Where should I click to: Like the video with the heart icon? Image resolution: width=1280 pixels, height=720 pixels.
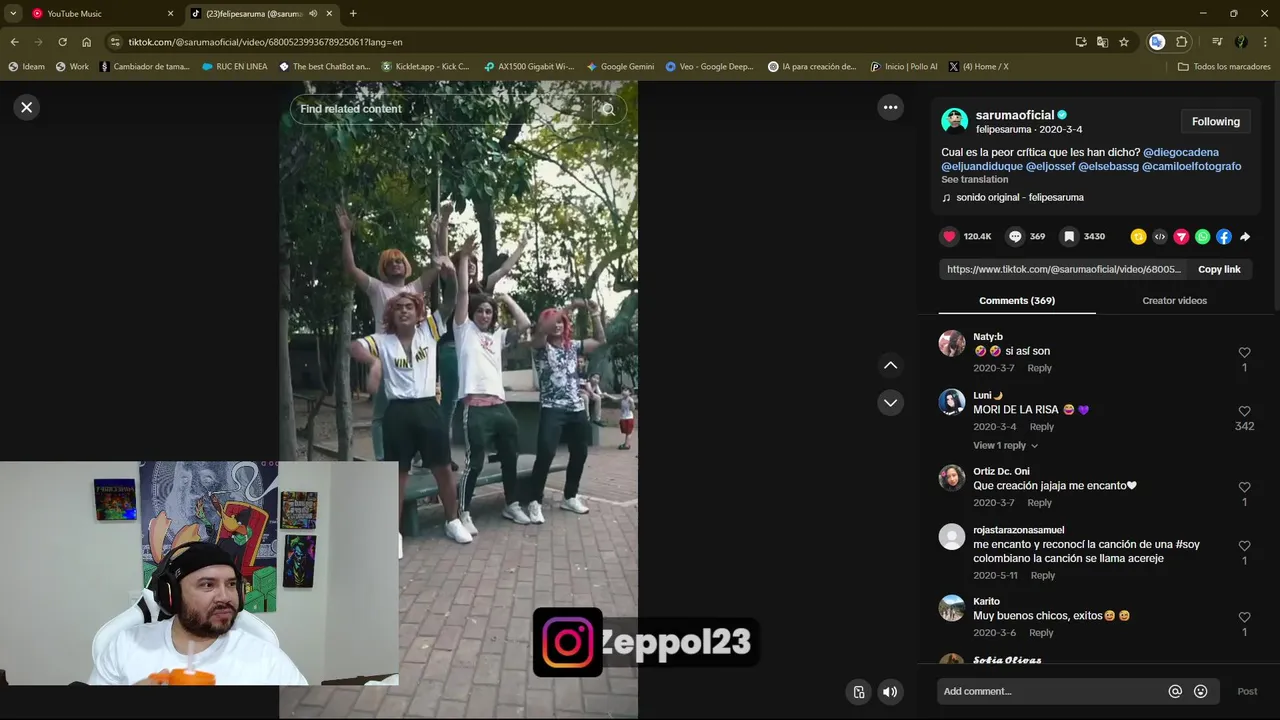pyautogui.click(x=949, y=237)
